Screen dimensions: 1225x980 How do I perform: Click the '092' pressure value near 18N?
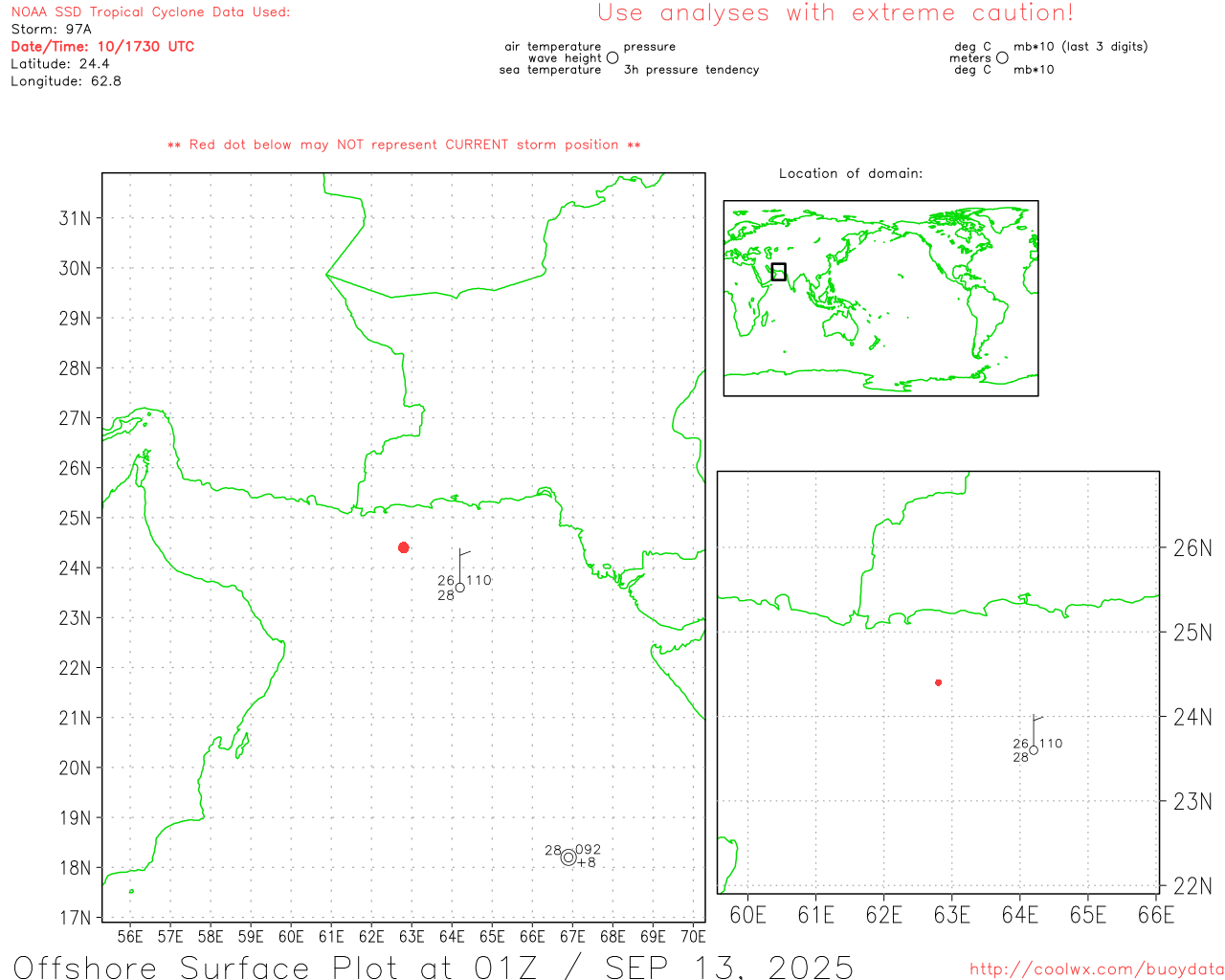point(589,850)
